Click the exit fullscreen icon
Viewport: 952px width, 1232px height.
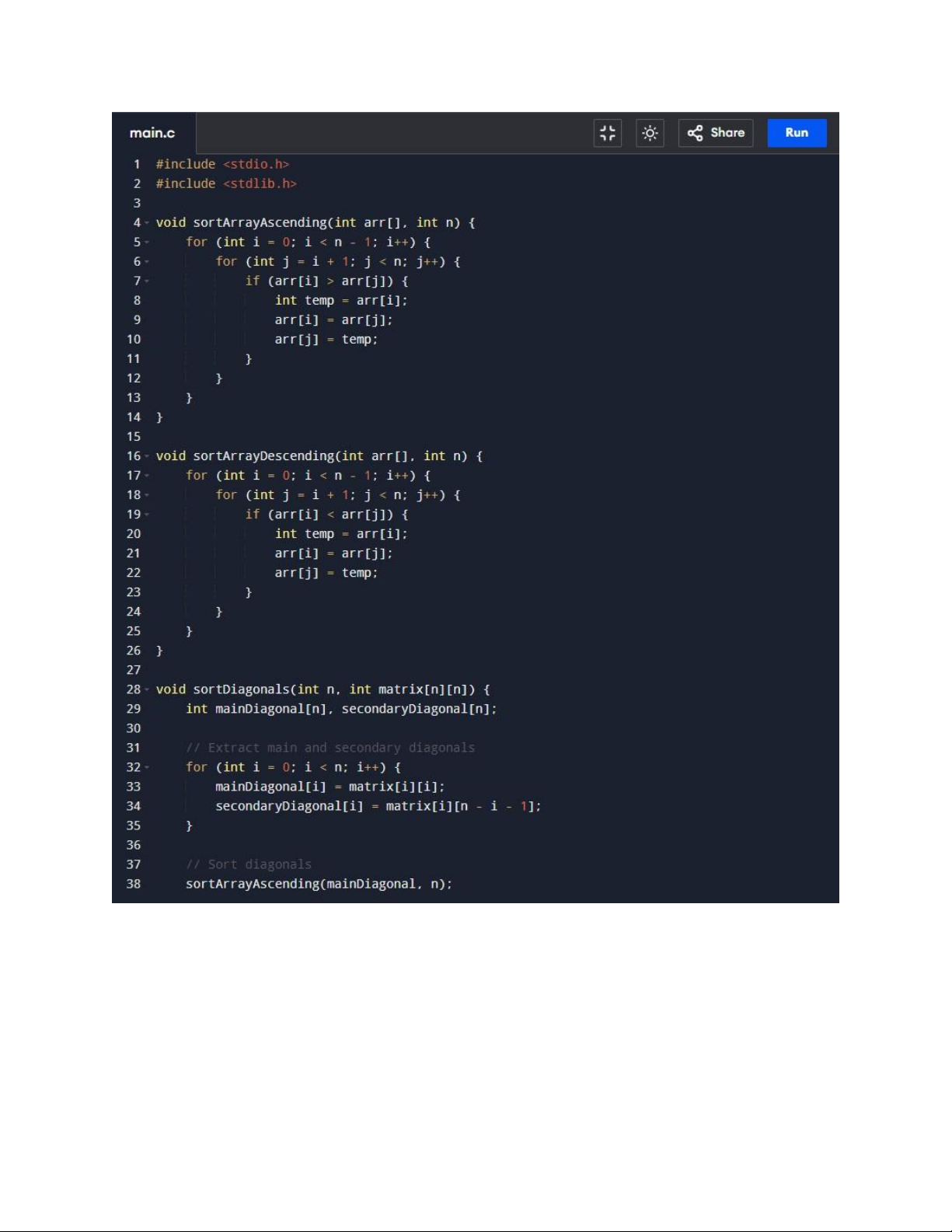coord(608,133)
